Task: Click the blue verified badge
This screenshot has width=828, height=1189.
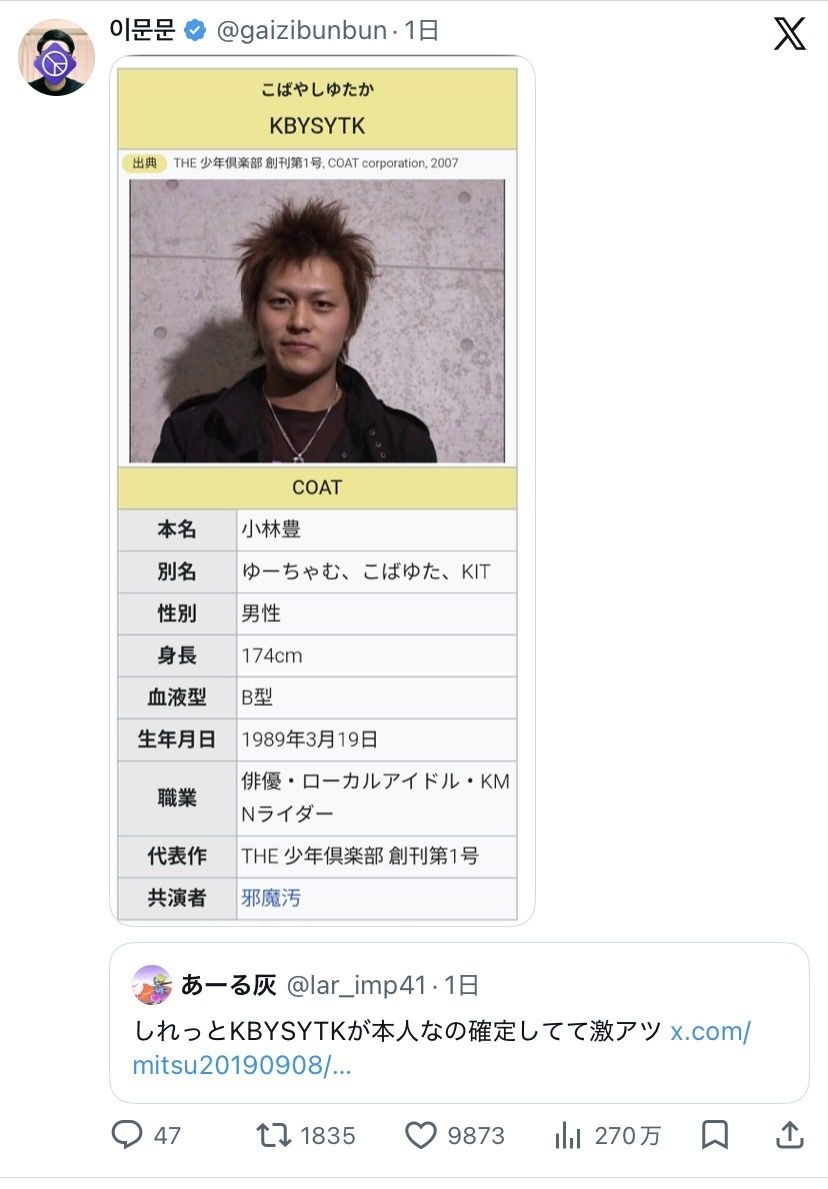Action: 196,30
